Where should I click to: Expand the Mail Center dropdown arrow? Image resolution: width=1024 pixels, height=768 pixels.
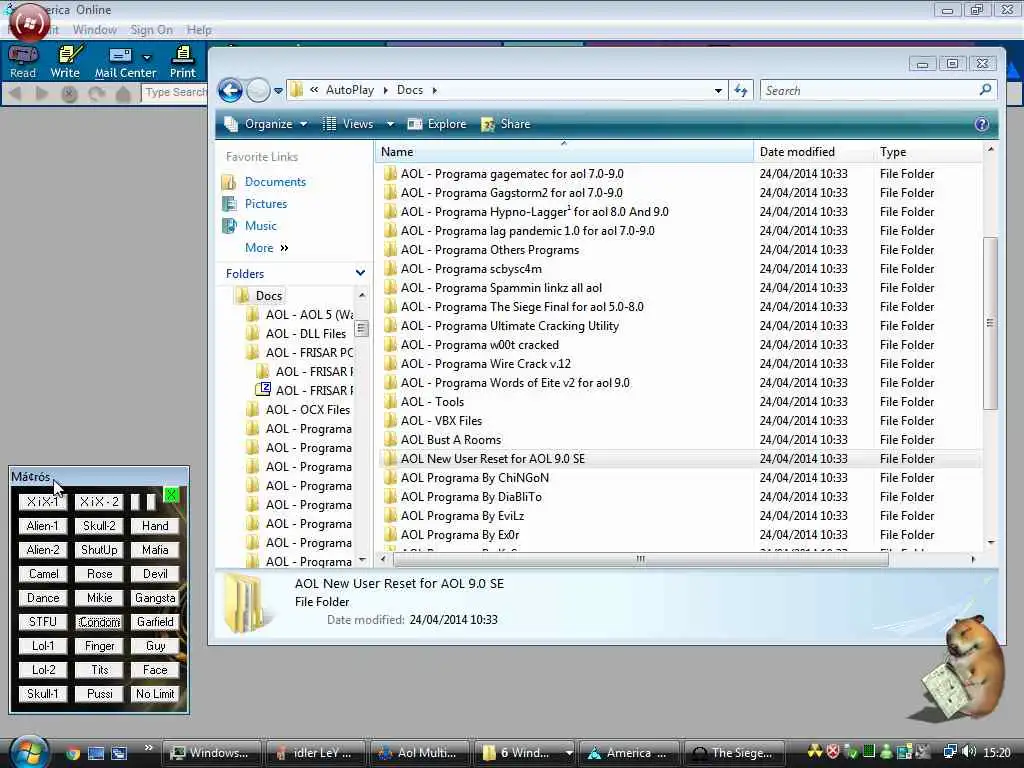147,57
